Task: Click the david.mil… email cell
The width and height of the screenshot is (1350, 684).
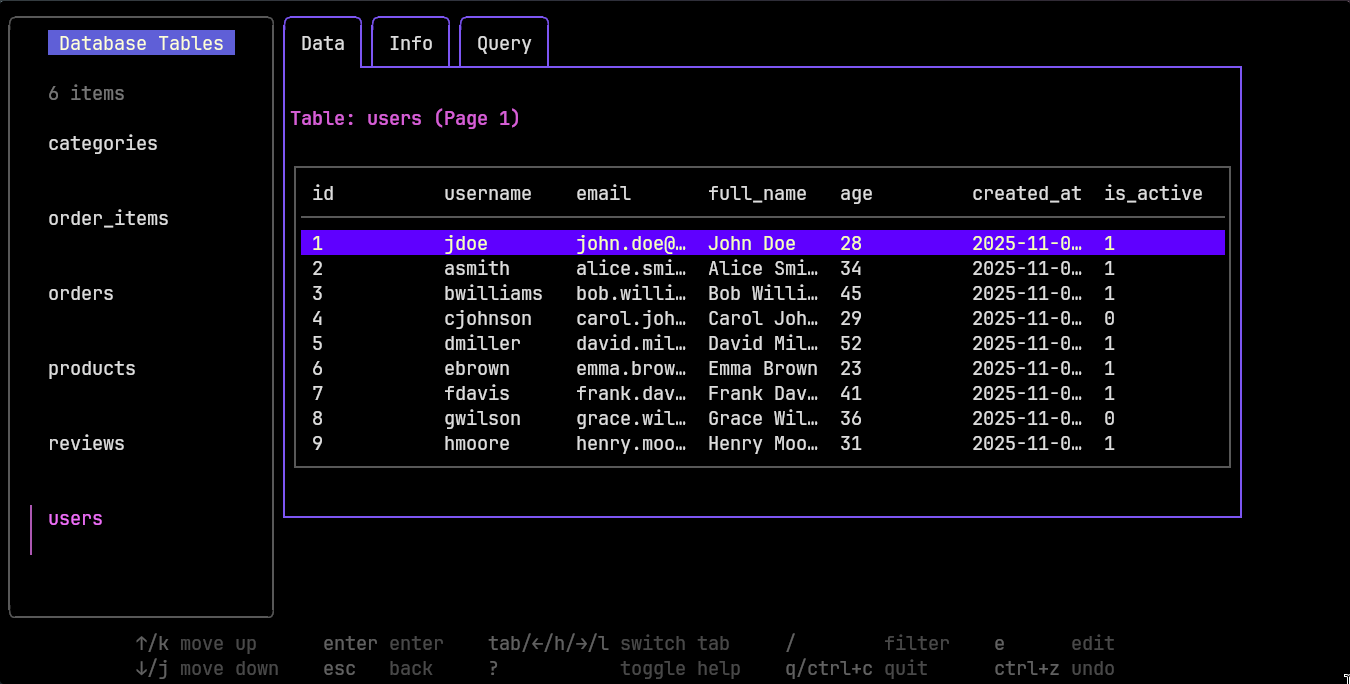Action: 631,343
